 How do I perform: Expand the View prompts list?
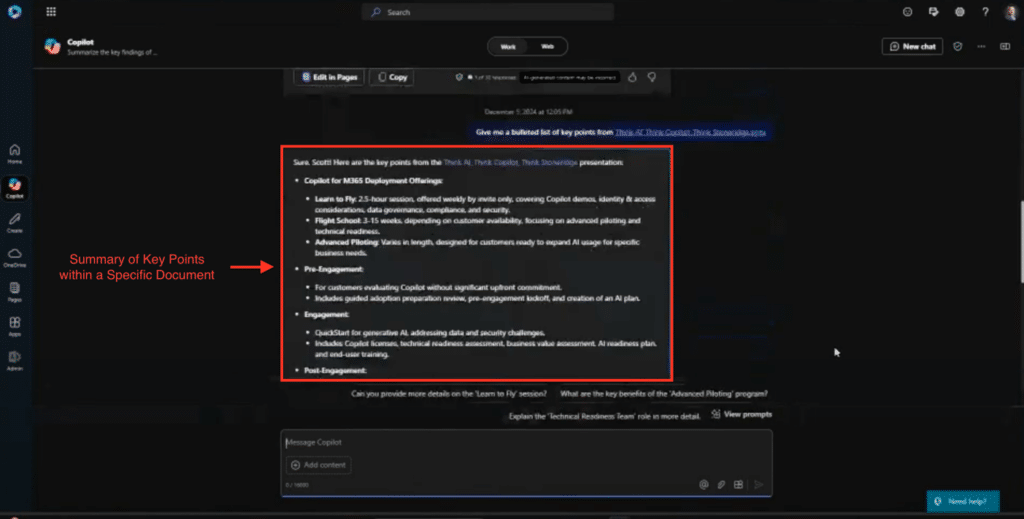(741, 414)
